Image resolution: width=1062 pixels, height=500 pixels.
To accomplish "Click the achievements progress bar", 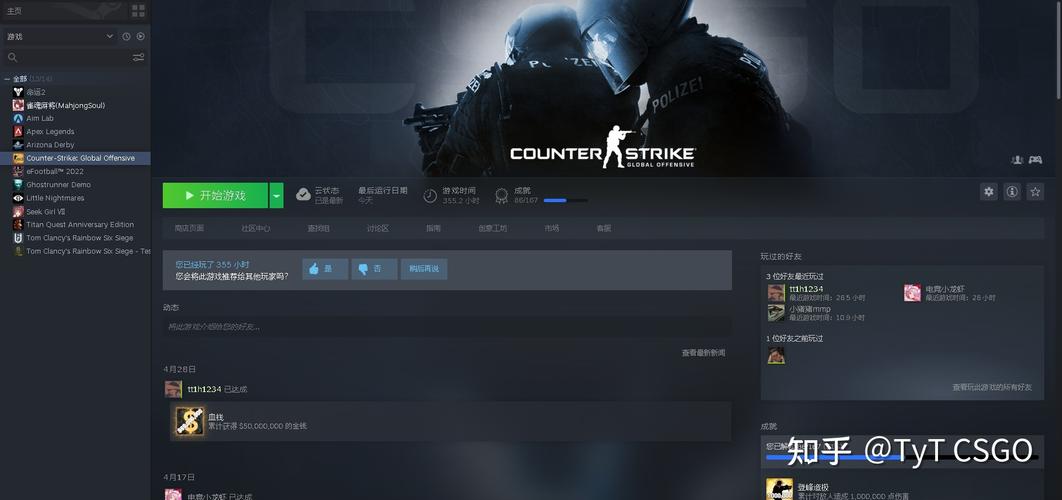I will (x=566, y=201).
